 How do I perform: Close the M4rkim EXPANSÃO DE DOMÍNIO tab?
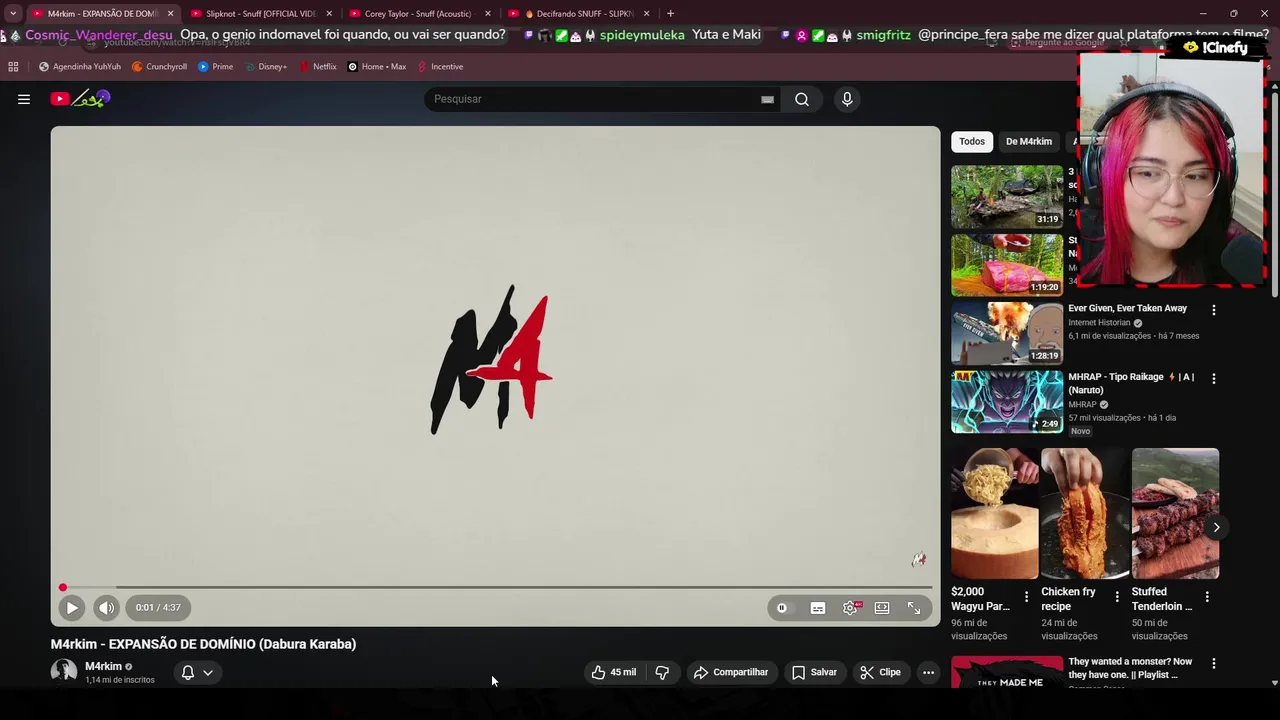point(170,14)
